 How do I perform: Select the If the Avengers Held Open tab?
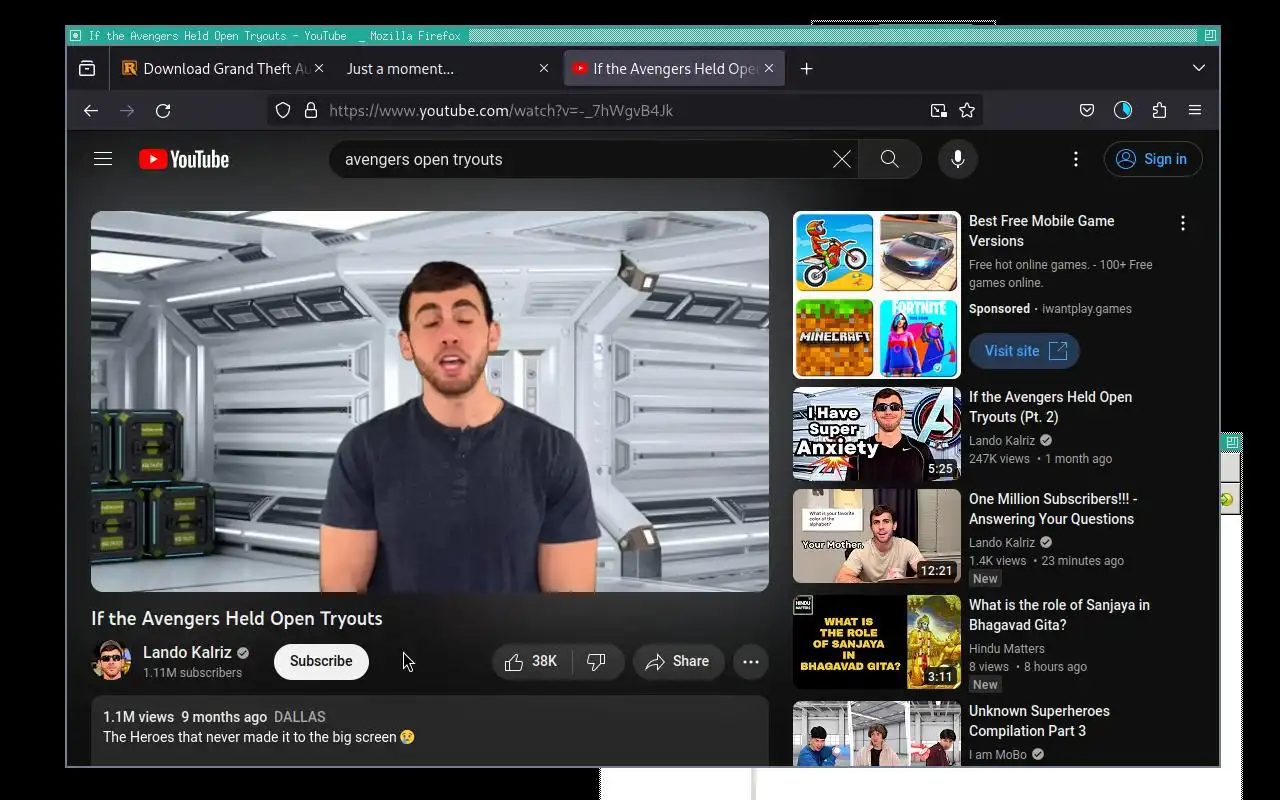pos(674,68)
